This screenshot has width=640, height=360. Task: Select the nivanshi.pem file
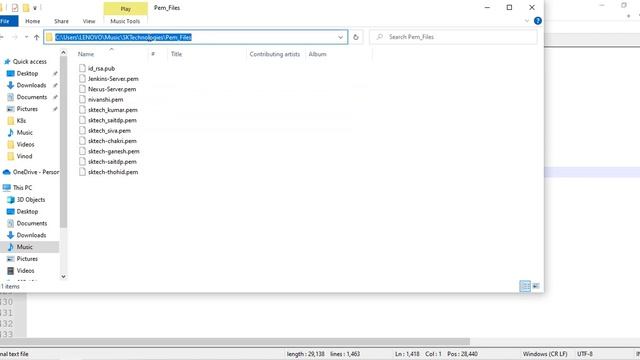tap(105, 100)
